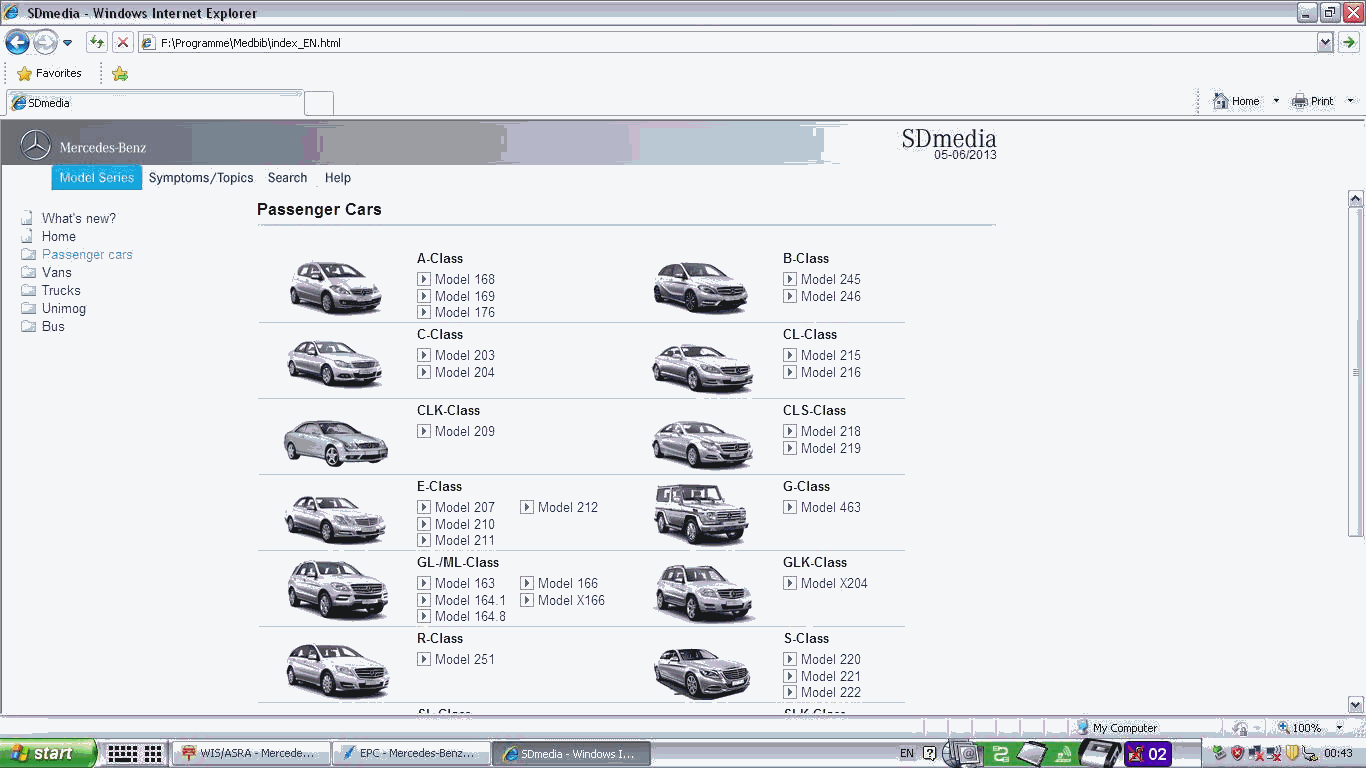Switch to WIS/ASRA taskbar window
Viewport: 1366px width, 768px height.
(250, 753)
